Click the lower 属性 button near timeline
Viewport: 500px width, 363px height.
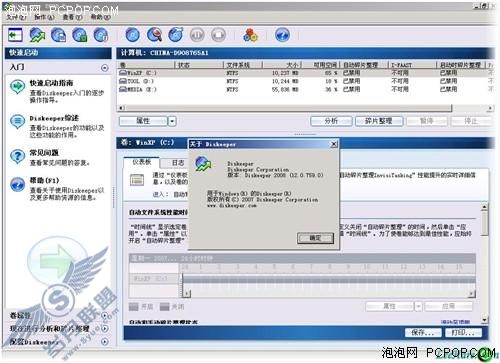coord(390,306)
